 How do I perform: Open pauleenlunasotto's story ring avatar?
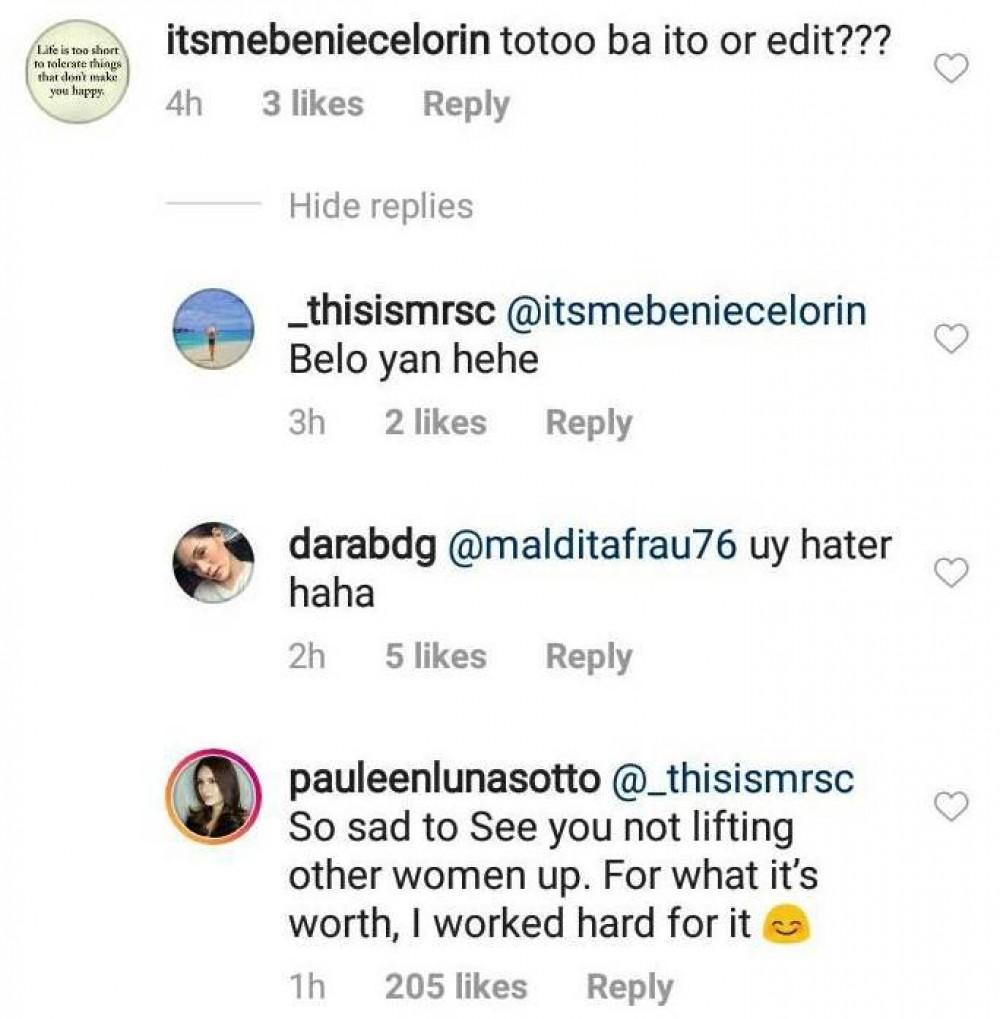pyautogui.click(x=213, y=797)
